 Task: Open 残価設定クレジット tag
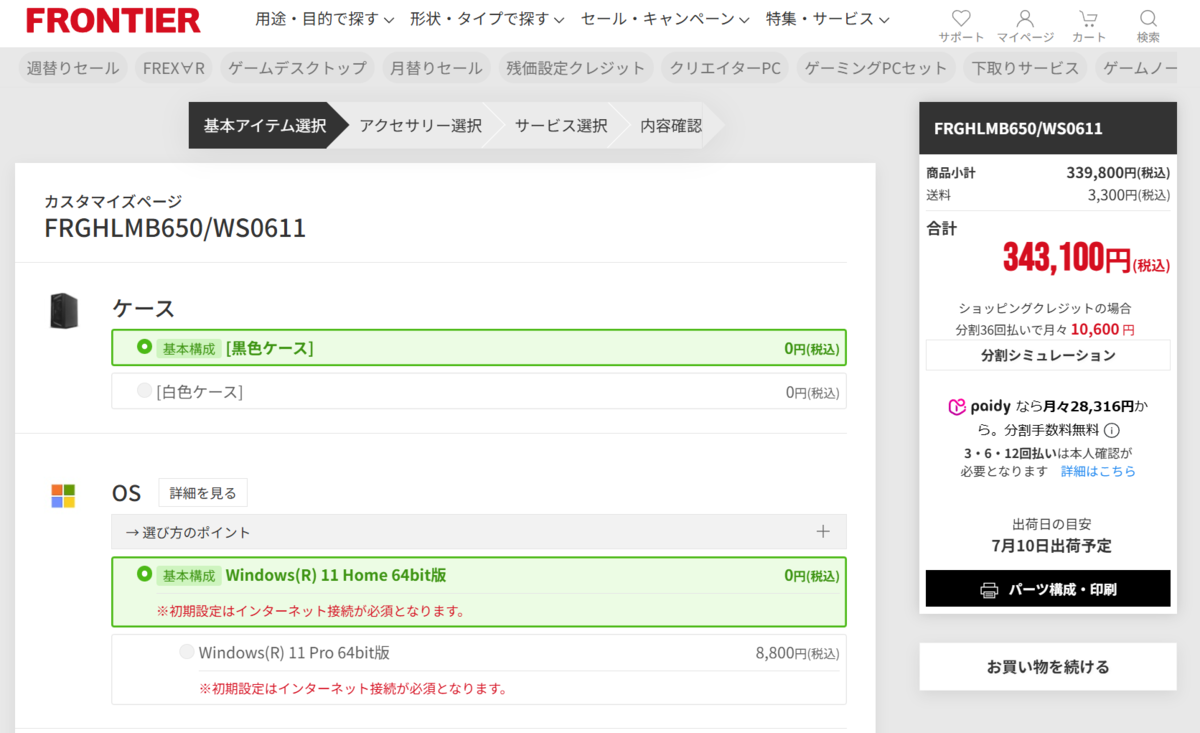tap(576, 68)
